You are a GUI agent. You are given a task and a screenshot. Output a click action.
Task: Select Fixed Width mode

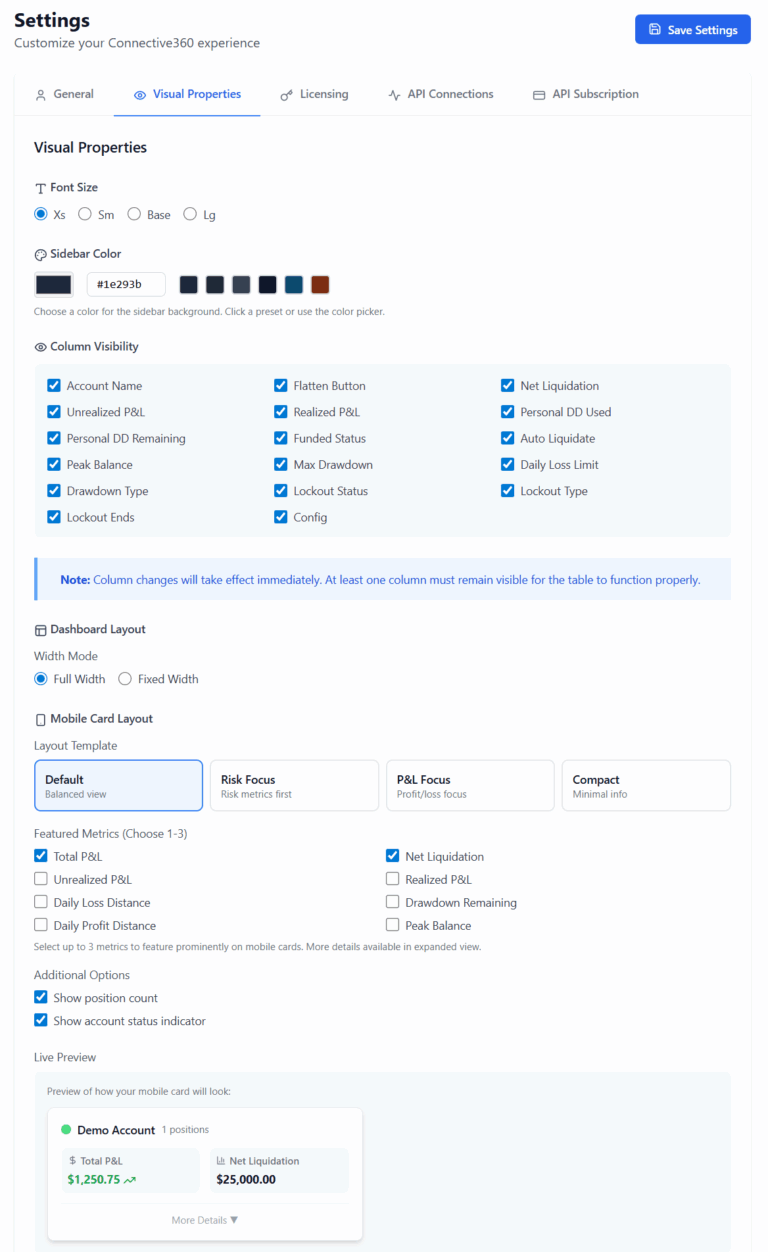point(125,679)
